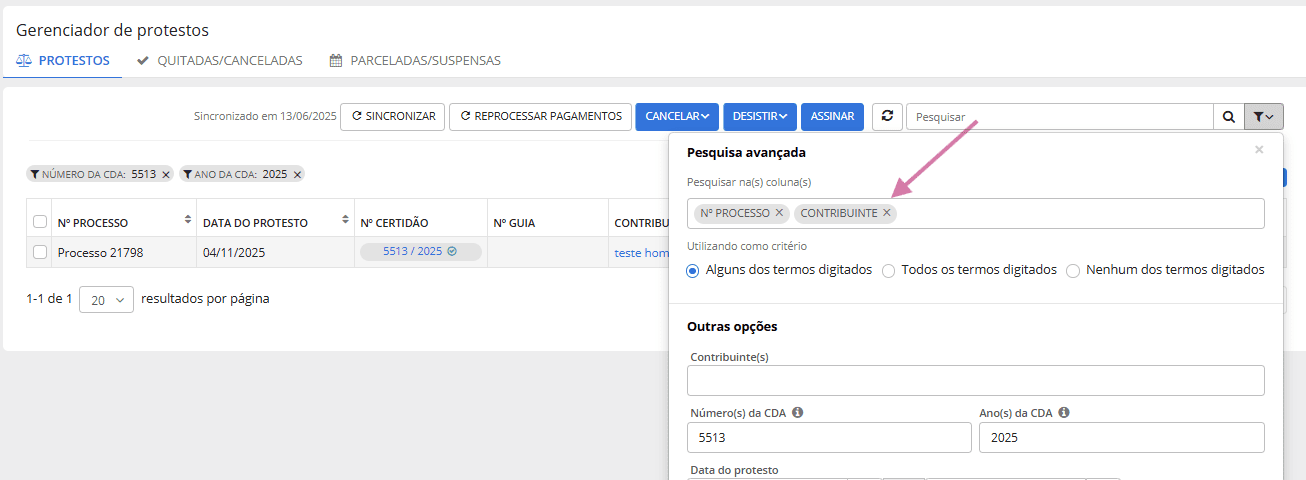1306x480 pixels.
Task: Close the Pesquisa avançada panel
Action: click(1259, 150)
